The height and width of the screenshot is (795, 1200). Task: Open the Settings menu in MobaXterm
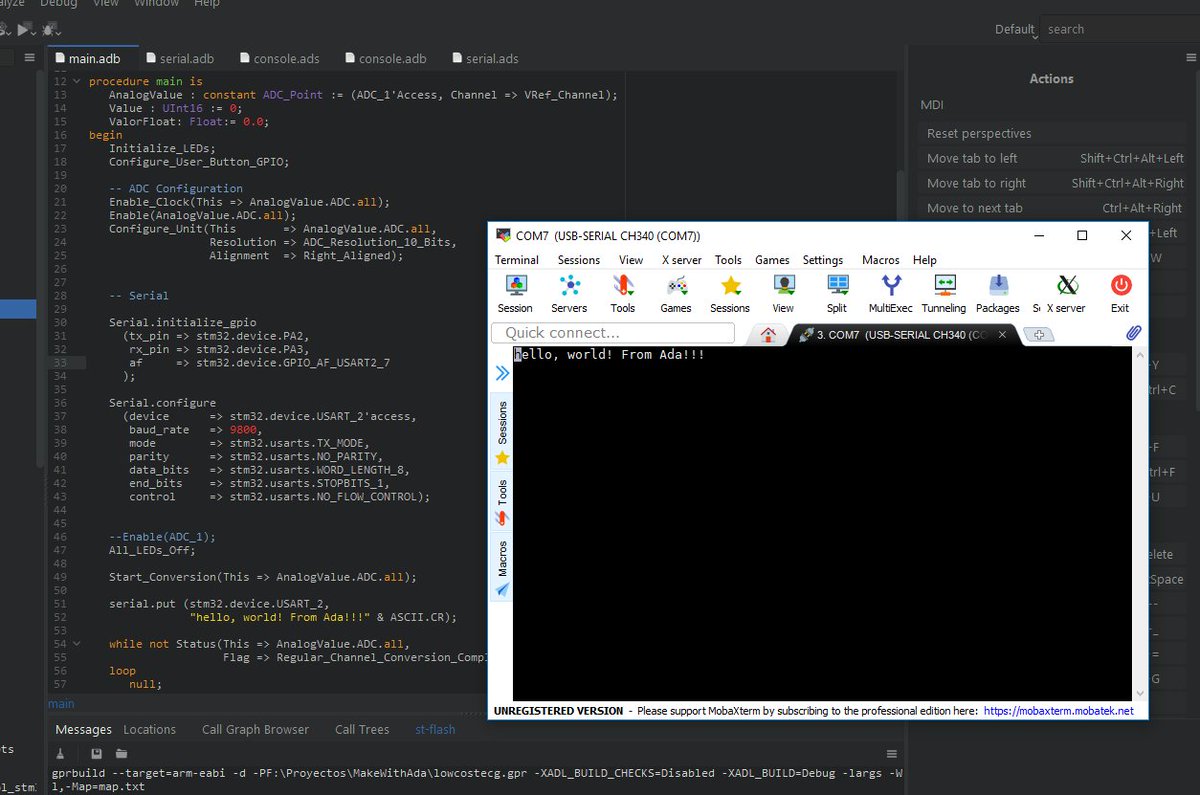[x=822, y=260]
